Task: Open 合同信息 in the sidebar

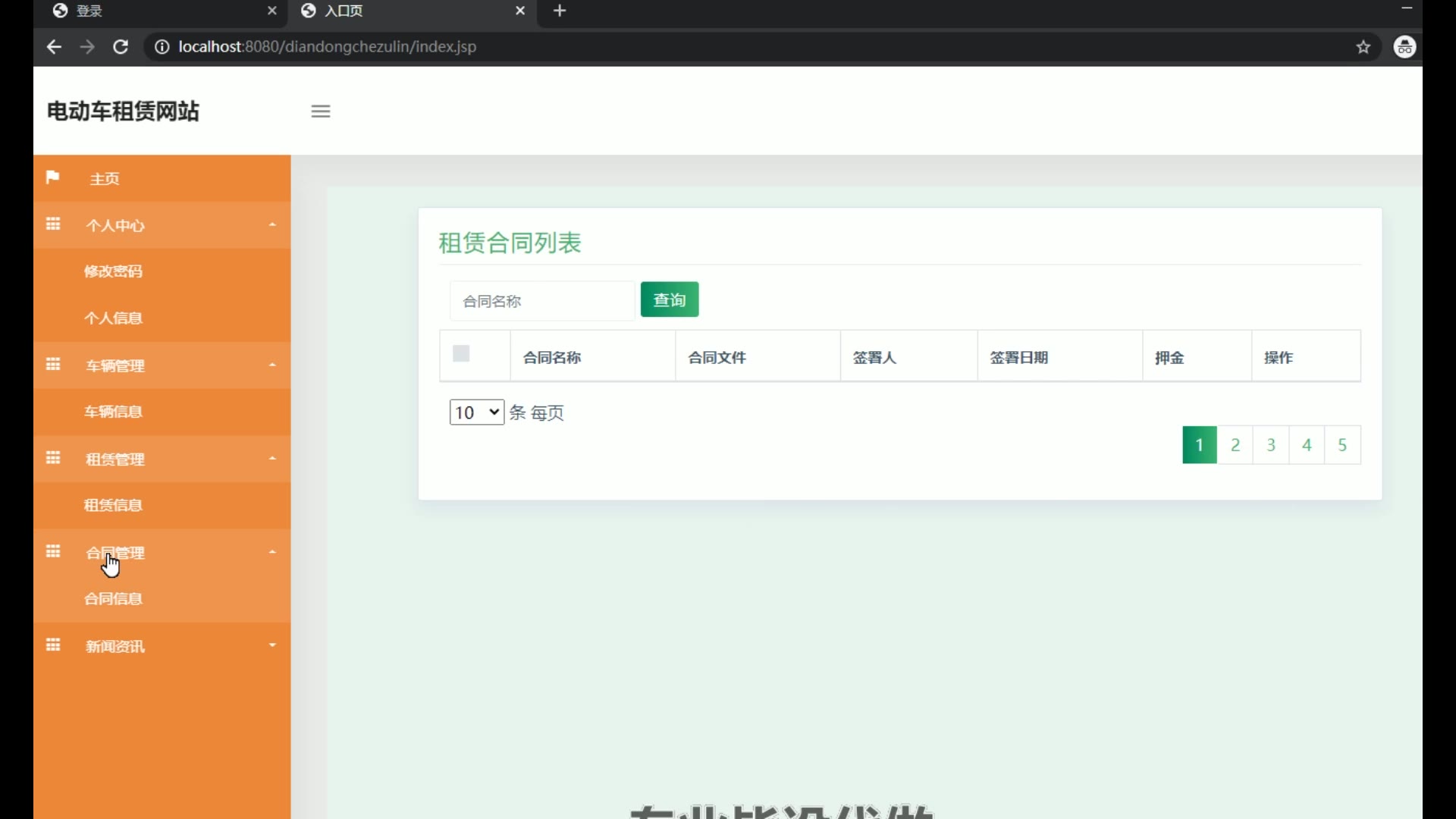Action: [114, 599]
